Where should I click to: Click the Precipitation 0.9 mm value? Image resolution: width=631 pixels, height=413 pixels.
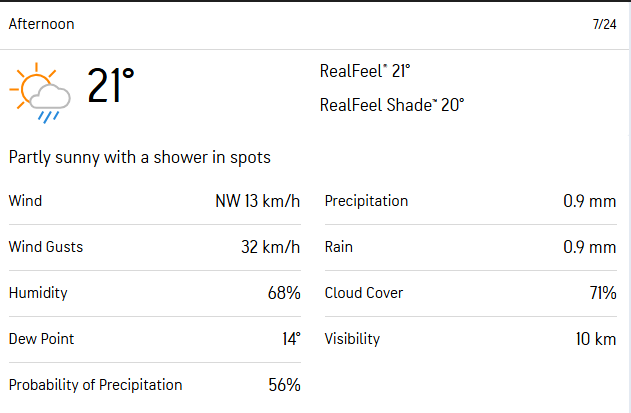coord(589,201)
